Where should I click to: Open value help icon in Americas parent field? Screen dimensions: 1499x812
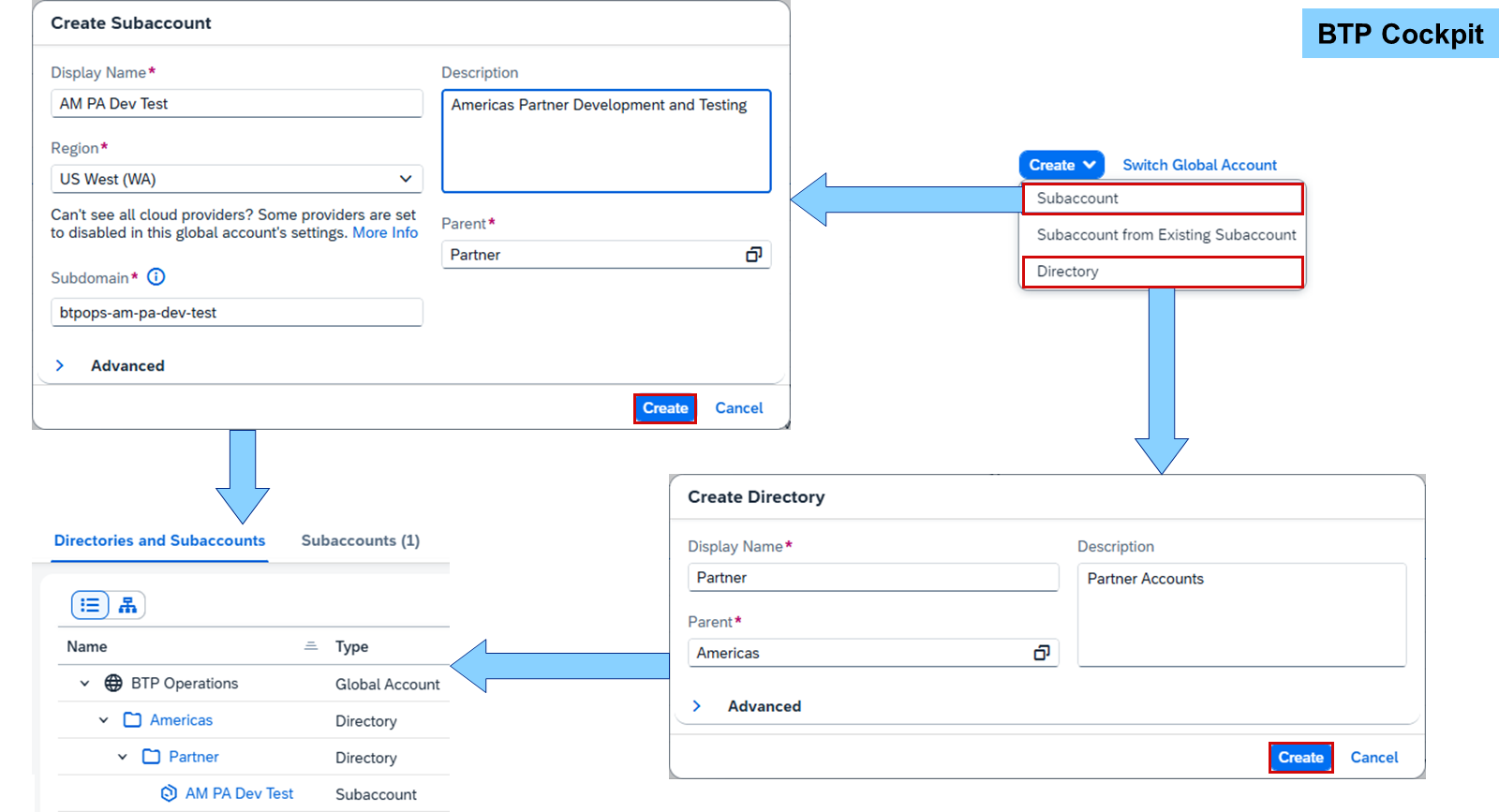(x=1041, y=653)
